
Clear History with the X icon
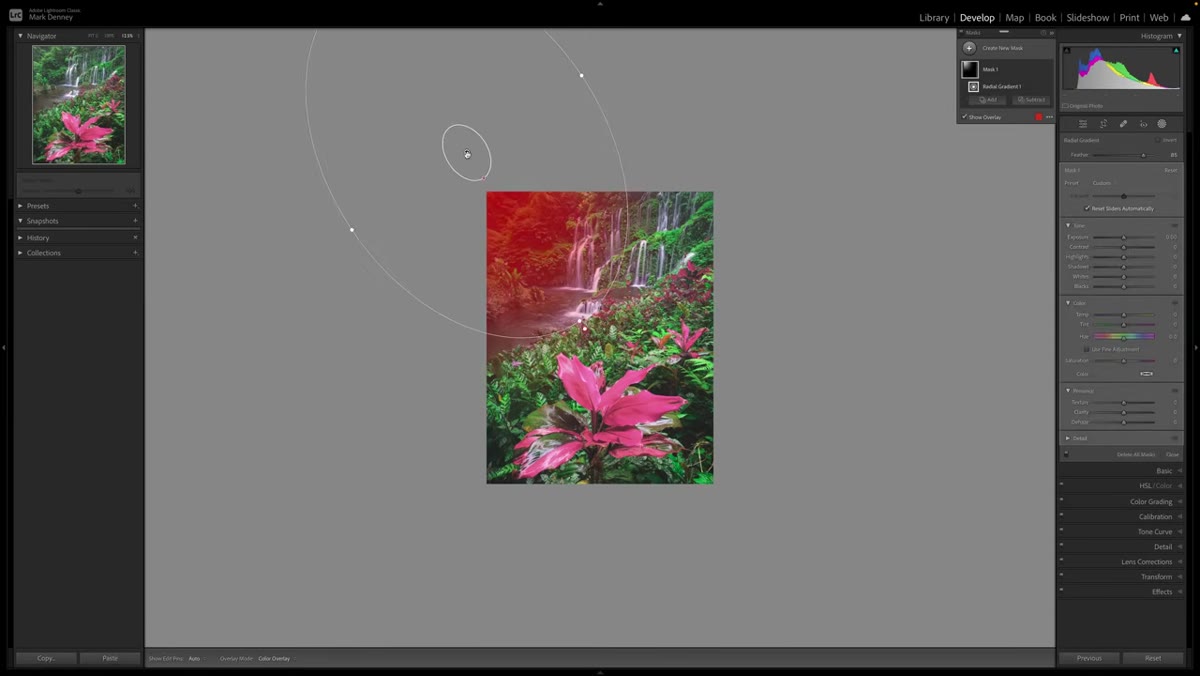click(x=135, y=238)
